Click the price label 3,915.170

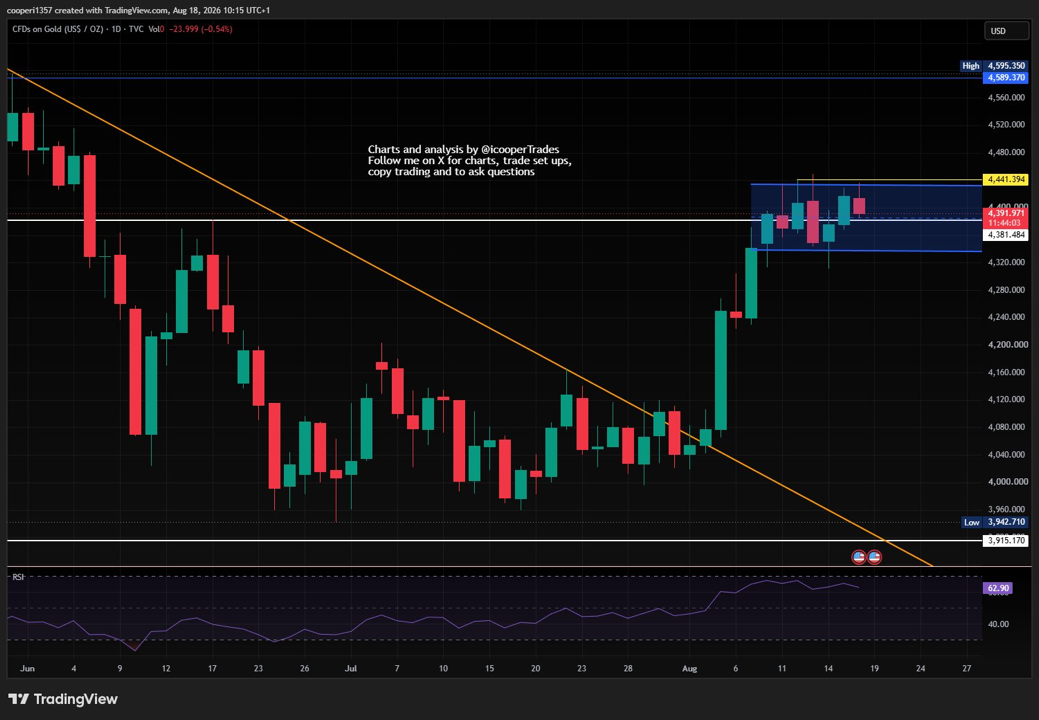click(x=1006, y=540)
